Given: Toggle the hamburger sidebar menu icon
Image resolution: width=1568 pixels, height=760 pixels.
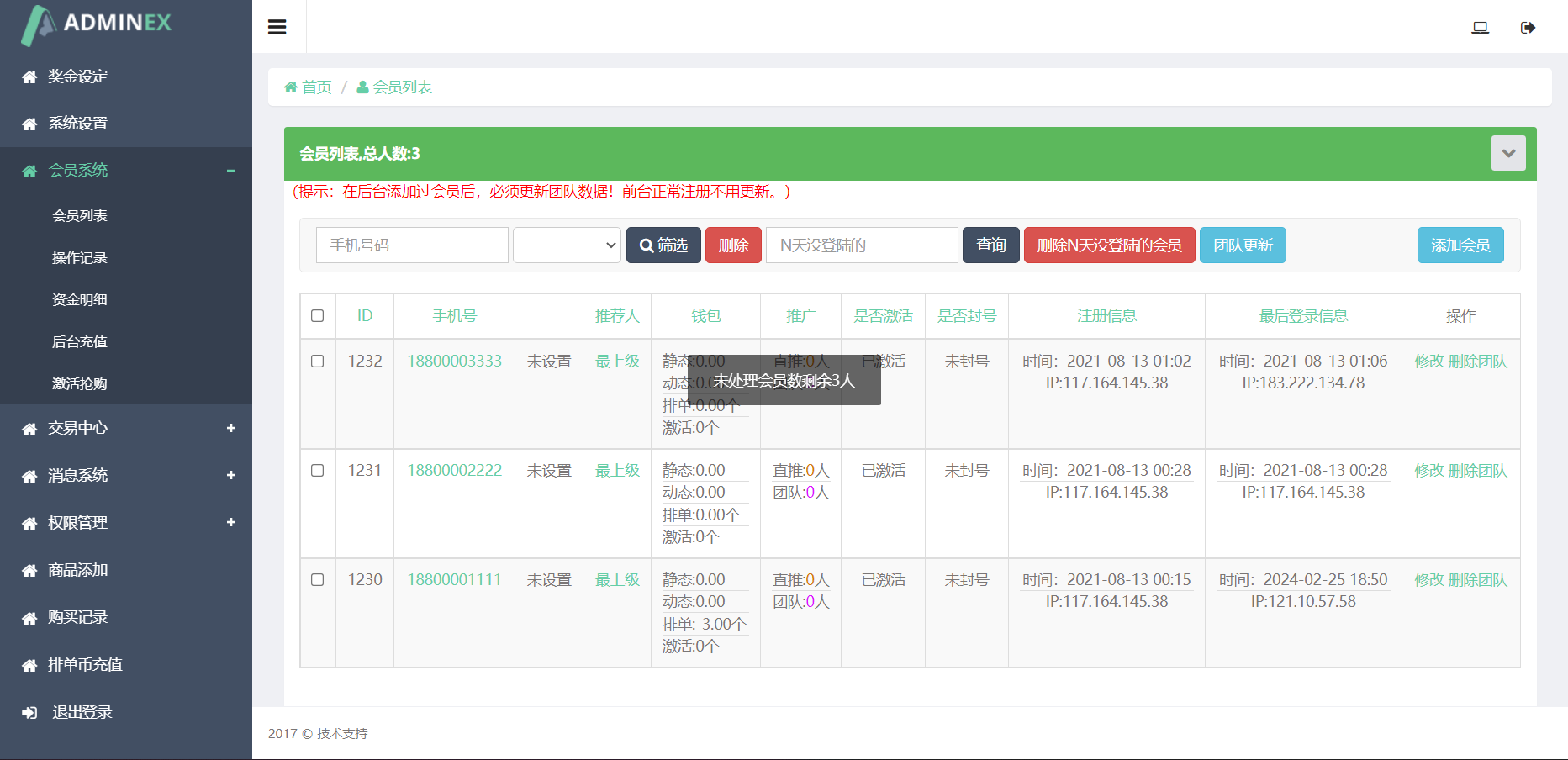Looking at the screenshot, I should point(277,27).
